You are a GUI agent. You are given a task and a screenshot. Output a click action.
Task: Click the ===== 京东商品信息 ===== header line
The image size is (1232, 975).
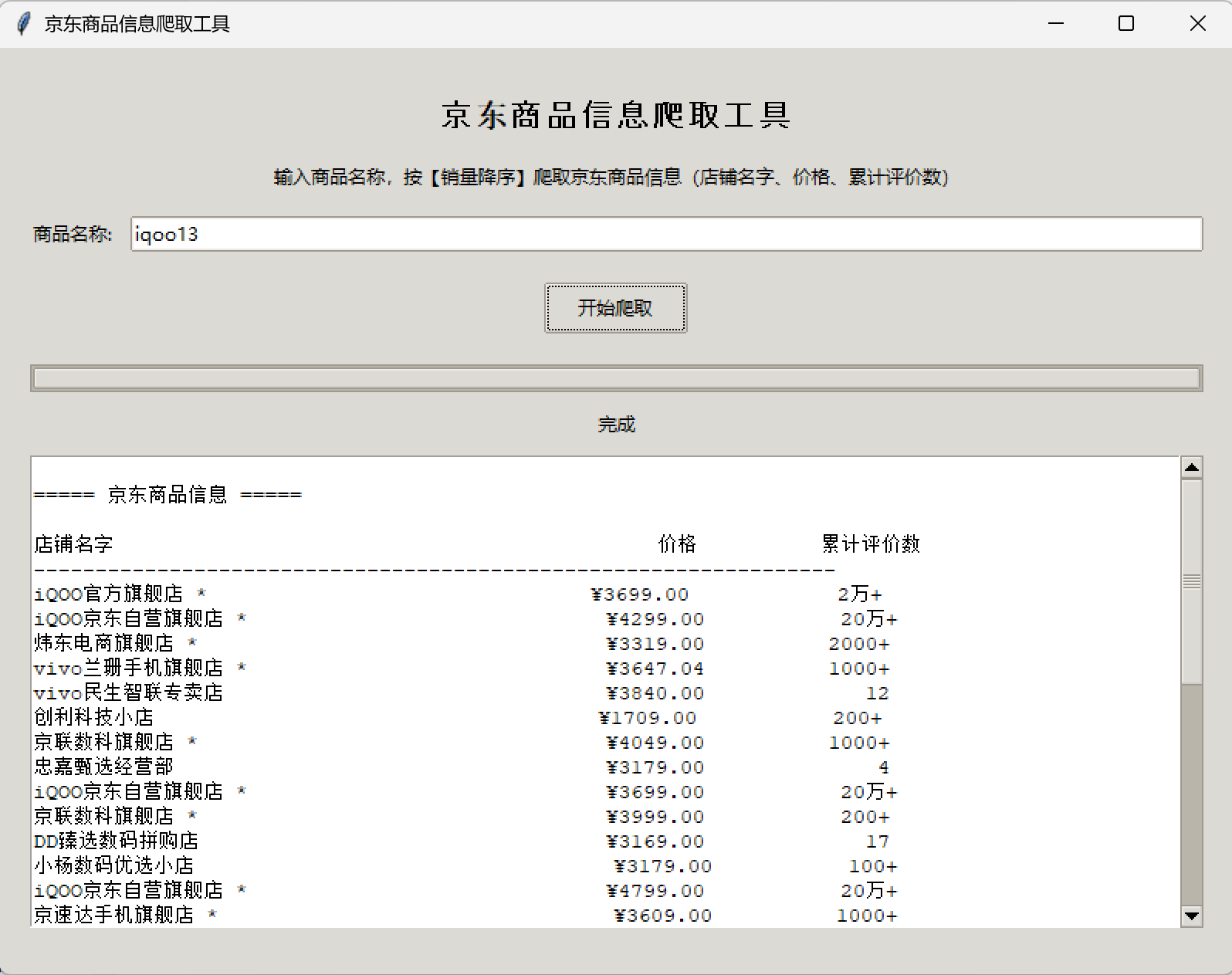168,495
